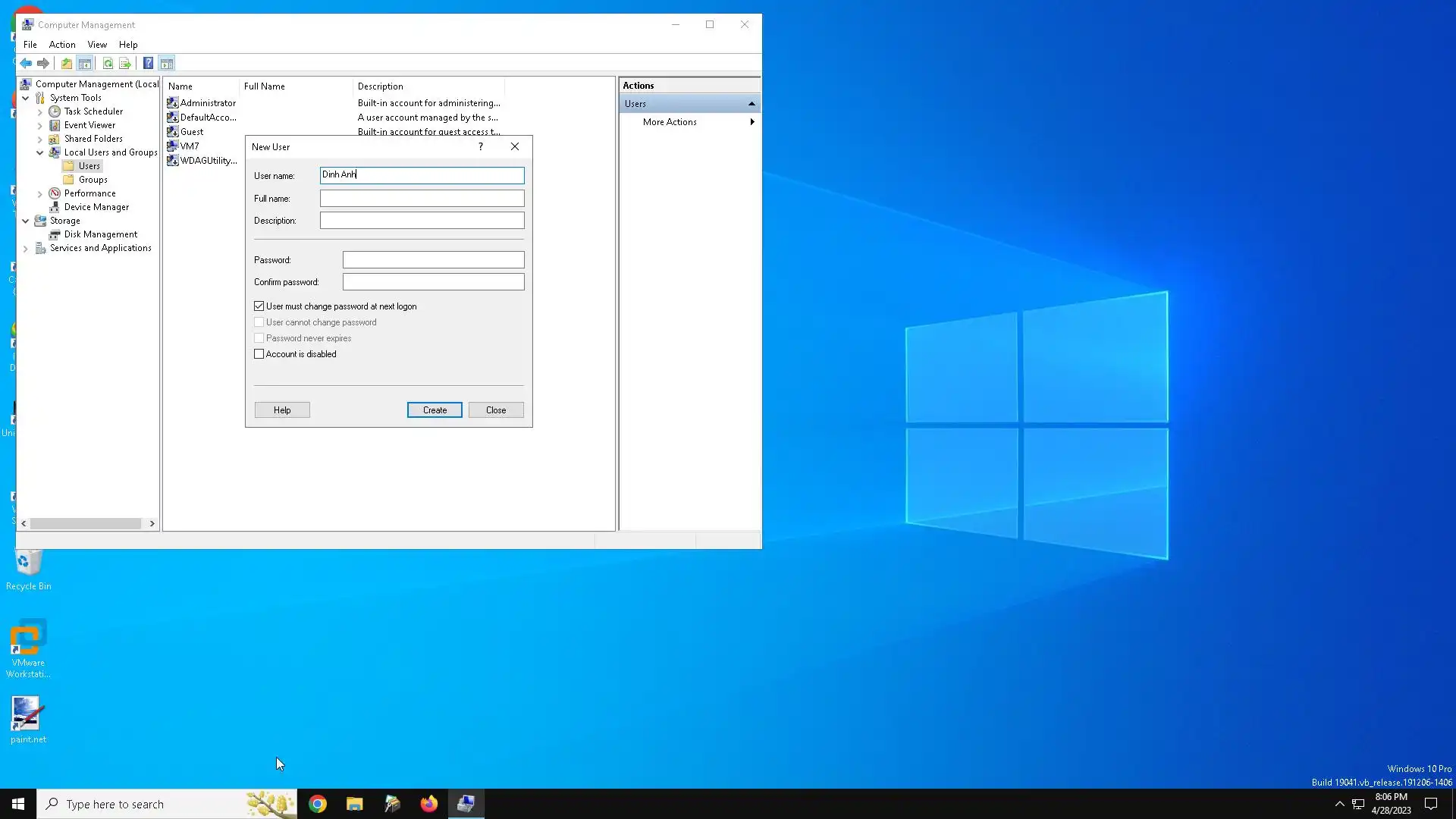The height and width of the screenshot is (819, 1456).
Task: Toggle Show/Hide Action Pane toolbar icon
Action: pyautogui.click(x=167, y=64)
